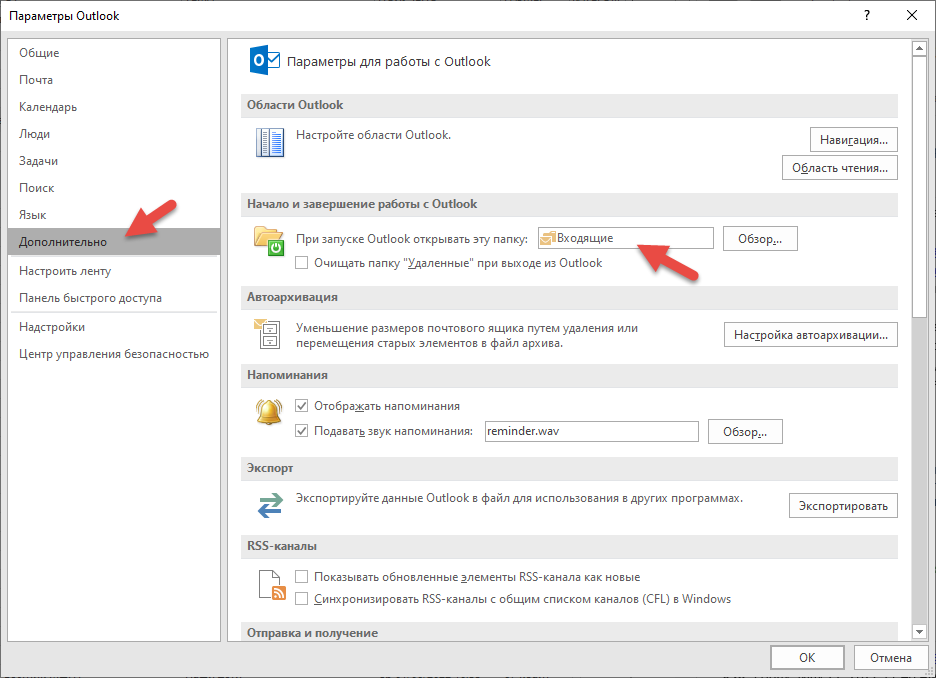Click the scrollbar down arrow

tap(919, 631)
